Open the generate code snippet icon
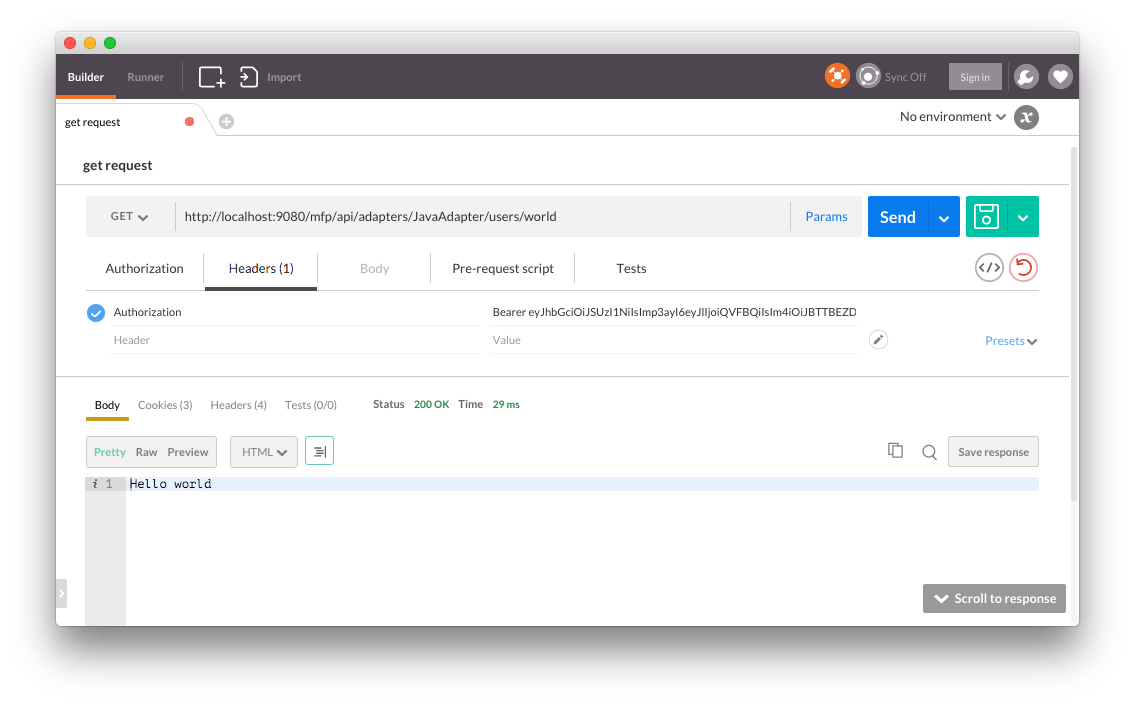 [x=989, y=268]
